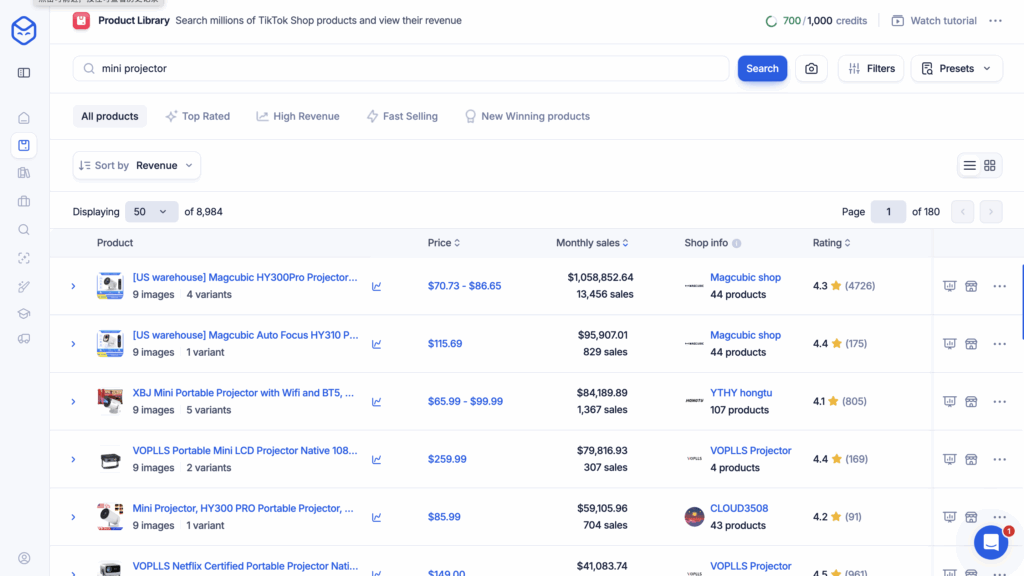
Task: Select the All products tab
Action: pos(110,116)
